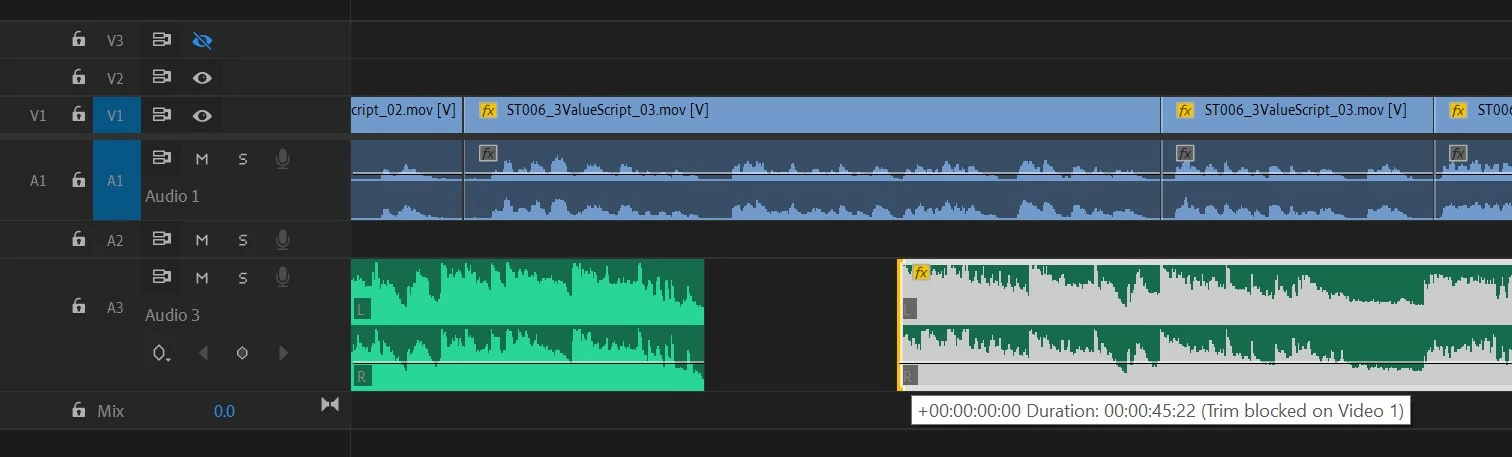The height and width of the screenshot is (457, 1512).
Task: Click R channel label on green A3 clip
Action: [x=361, y=376]
